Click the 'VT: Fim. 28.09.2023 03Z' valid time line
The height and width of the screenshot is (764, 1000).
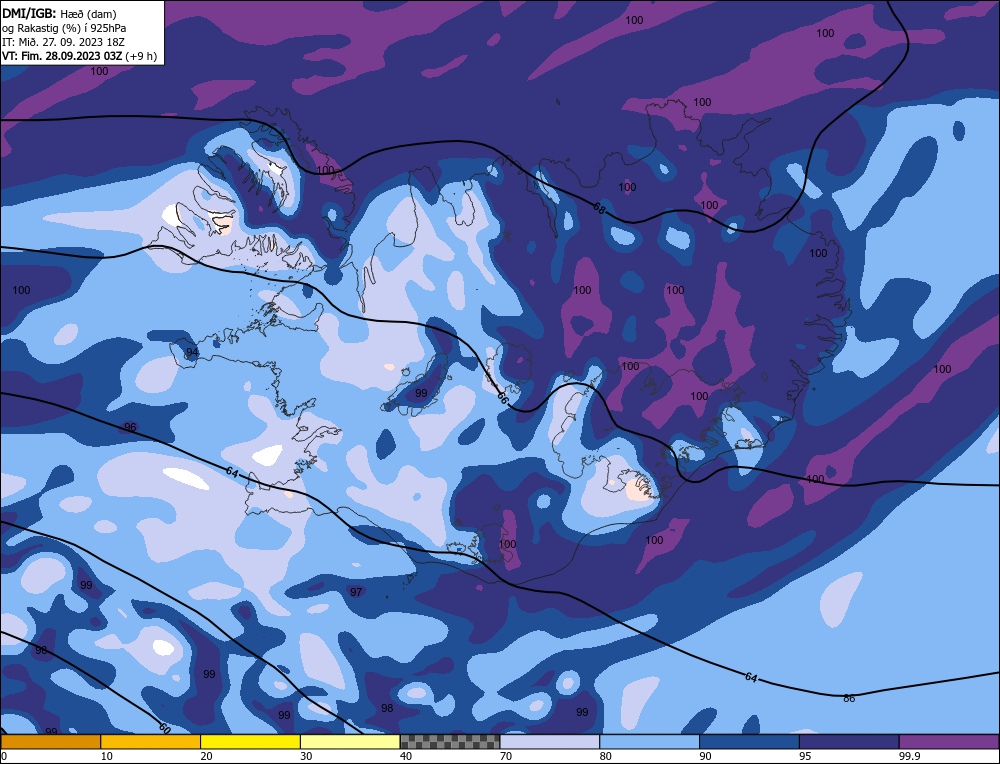(x=79, y=56)
